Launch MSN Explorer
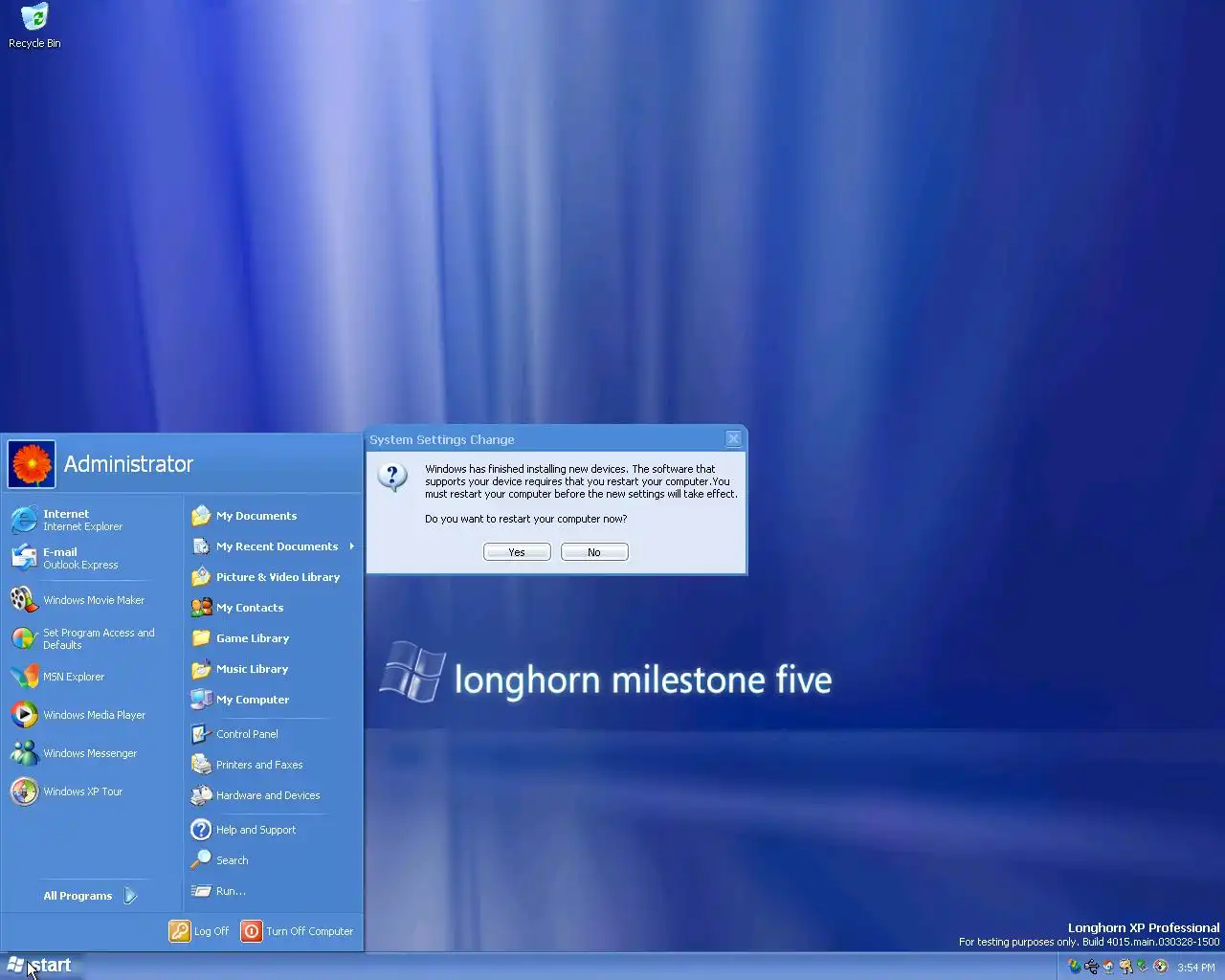The image size is (1225, 980). [x=92, y=677]
